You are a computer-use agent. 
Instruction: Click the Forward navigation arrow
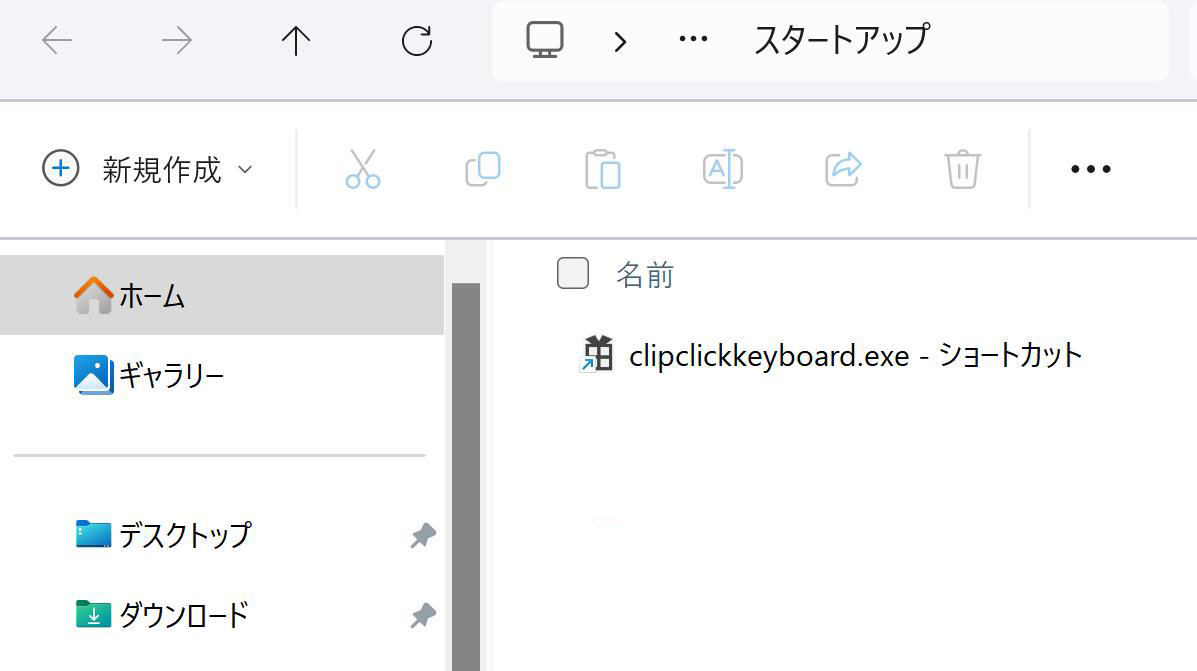pos(177,40)
